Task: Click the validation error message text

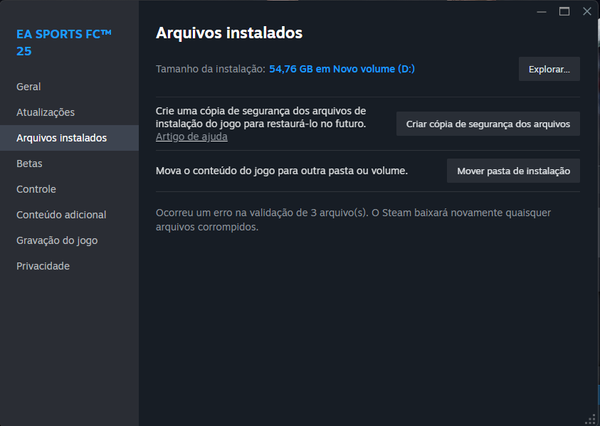Action: [x=353, y=220]
